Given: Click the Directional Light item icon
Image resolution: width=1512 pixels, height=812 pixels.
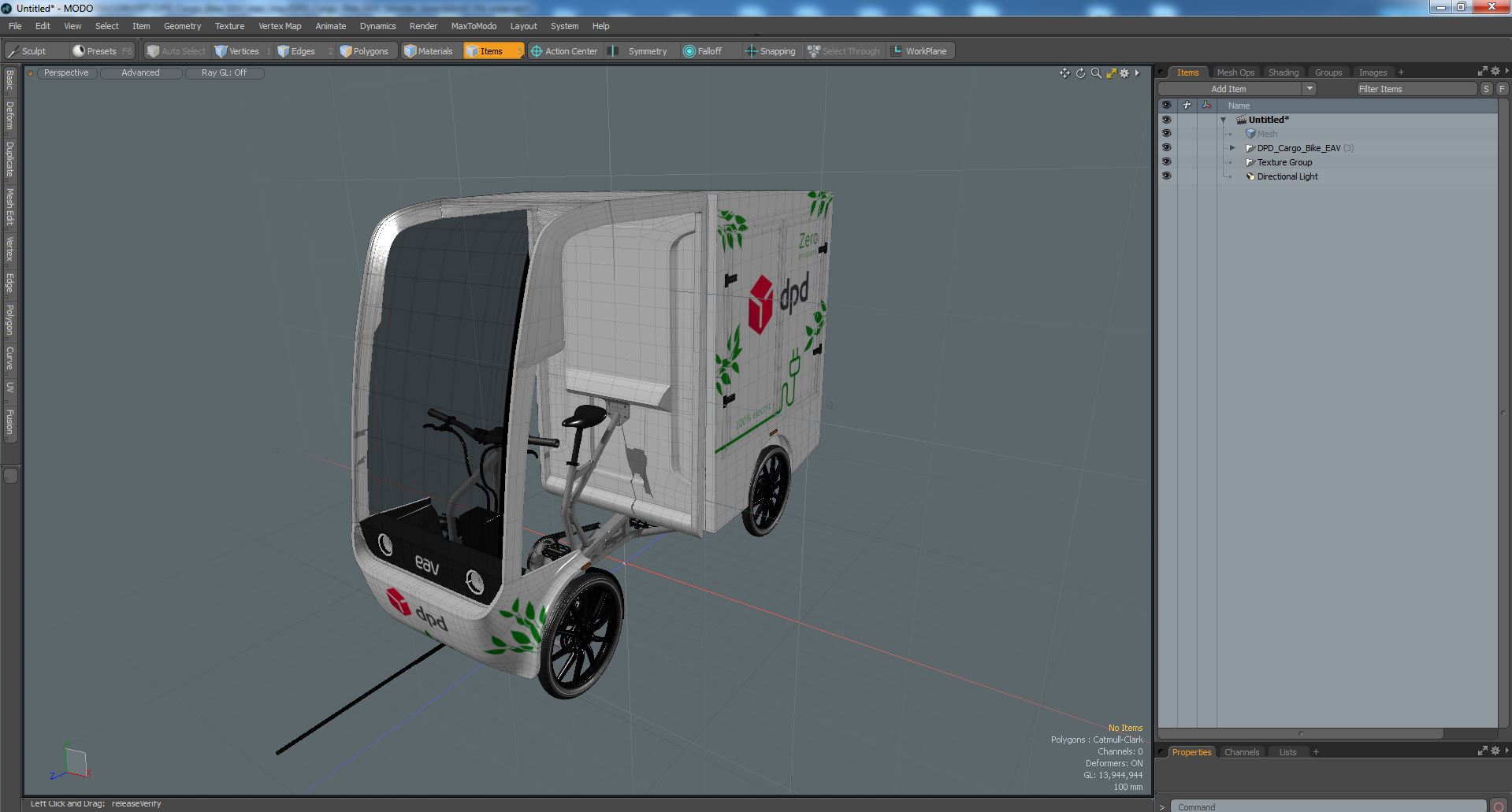Looking at the screenshot, I should 1250,176.
